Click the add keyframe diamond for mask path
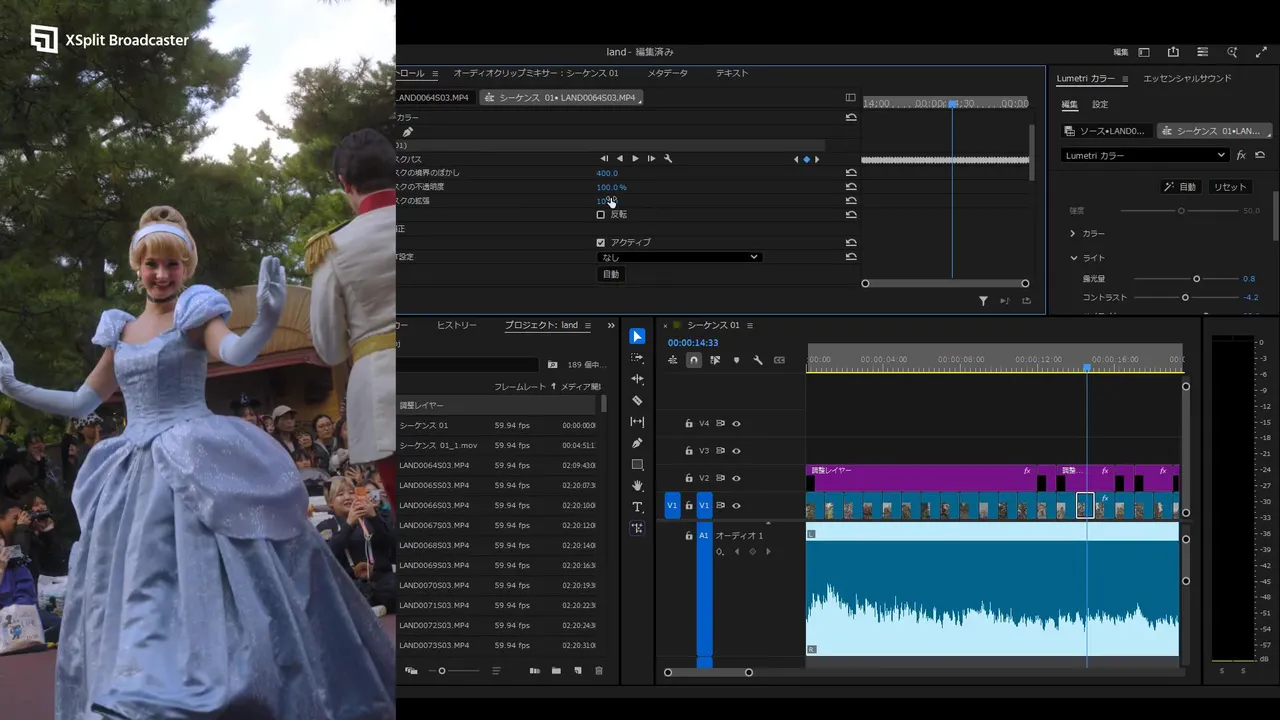Screen dimensions: 1280x720 (807, 159)
